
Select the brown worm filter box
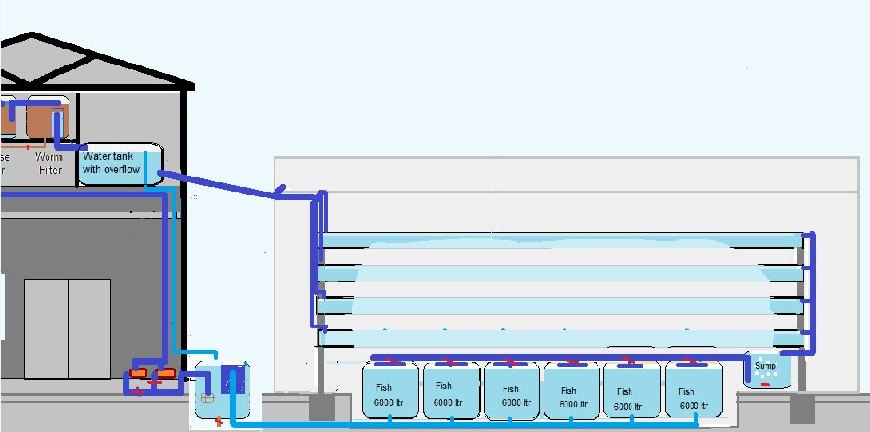point(43,121)
